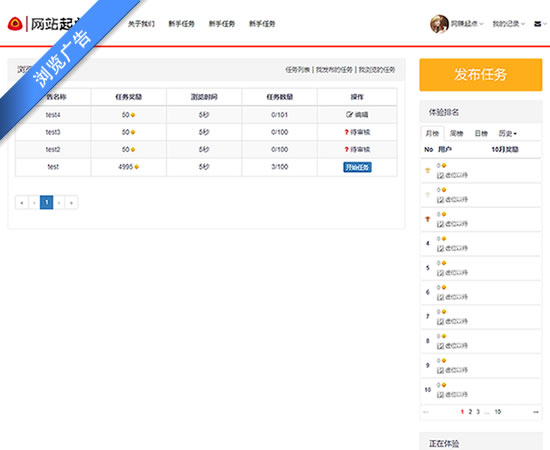Click the silver trophy rank icon

[428, 195]
